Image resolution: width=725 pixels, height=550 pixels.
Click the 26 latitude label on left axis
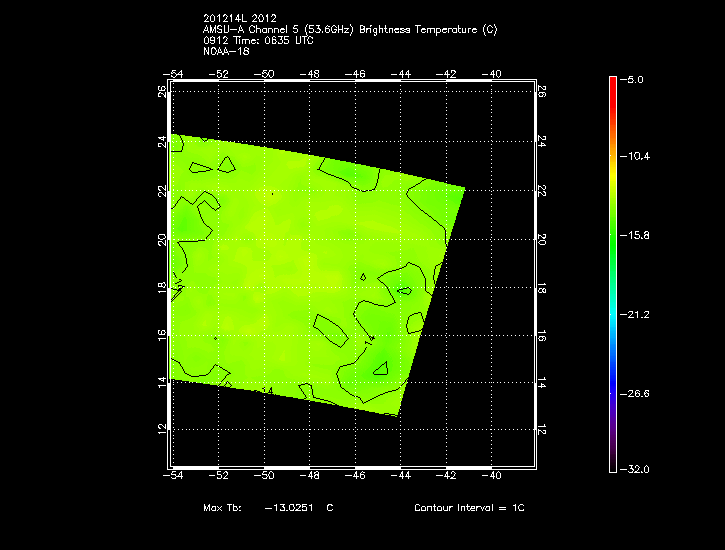pyautogui.click(x=163, y=91)
